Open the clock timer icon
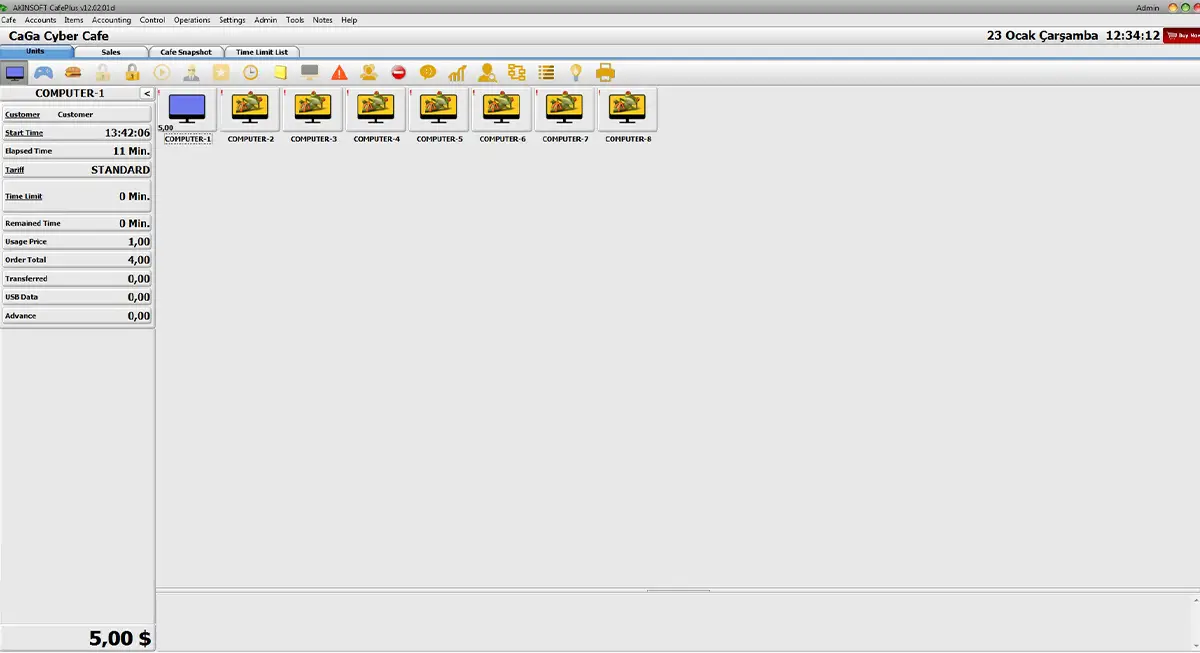This screenshot has height=653, width=1200. pyautogui.click(x=250, y=72)
